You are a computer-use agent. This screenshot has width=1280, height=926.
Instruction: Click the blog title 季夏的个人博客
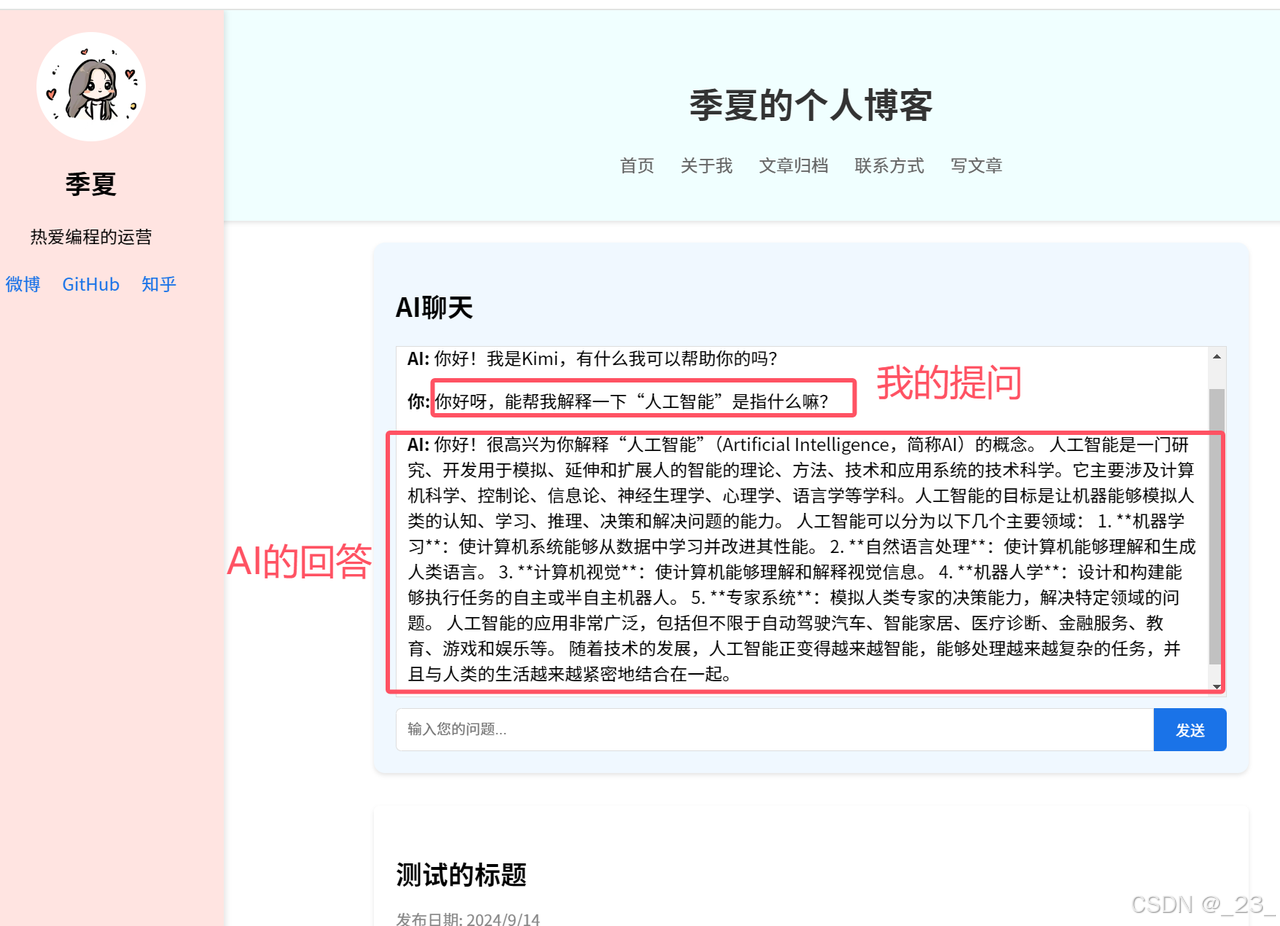pyautogui.click(x=810, y=104)
